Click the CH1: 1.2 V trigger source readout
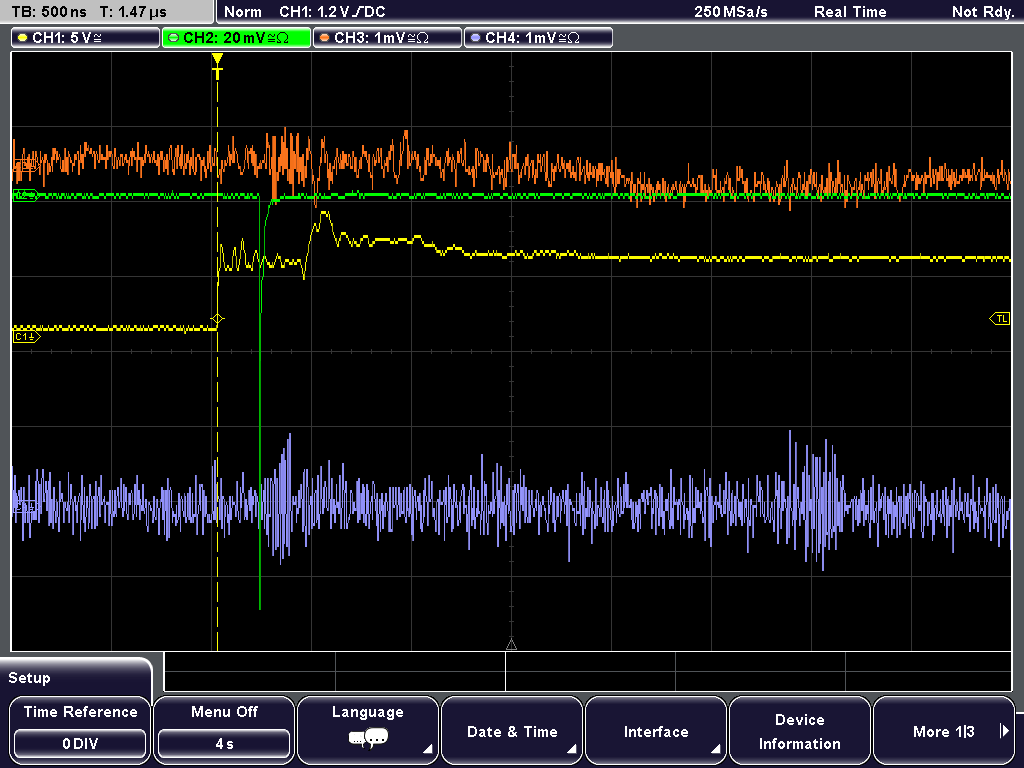This screenshot has height=768, width=1024. (332, 12)
